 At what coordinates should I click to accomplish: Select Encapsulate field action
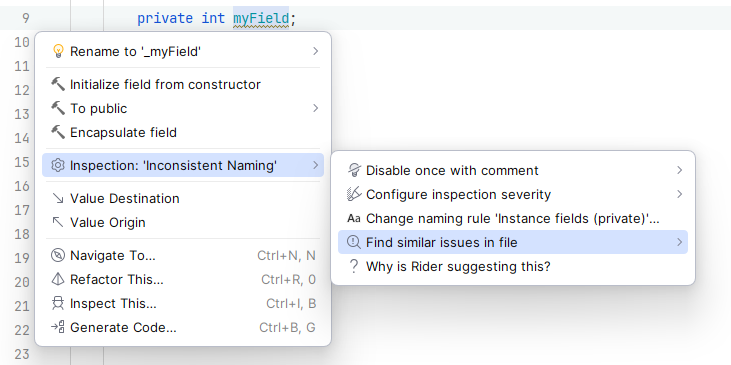pos(183,132)
